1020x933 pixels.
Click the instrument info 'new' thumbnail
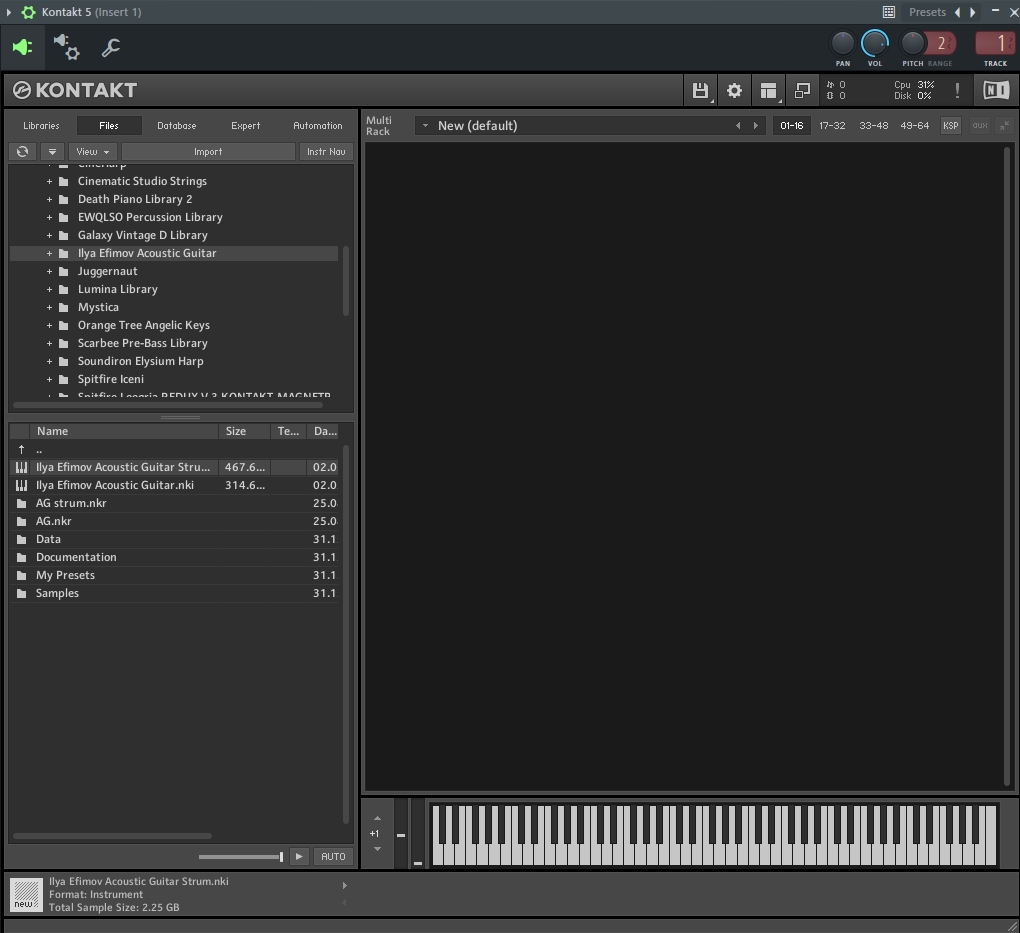[x=26, y=894]
